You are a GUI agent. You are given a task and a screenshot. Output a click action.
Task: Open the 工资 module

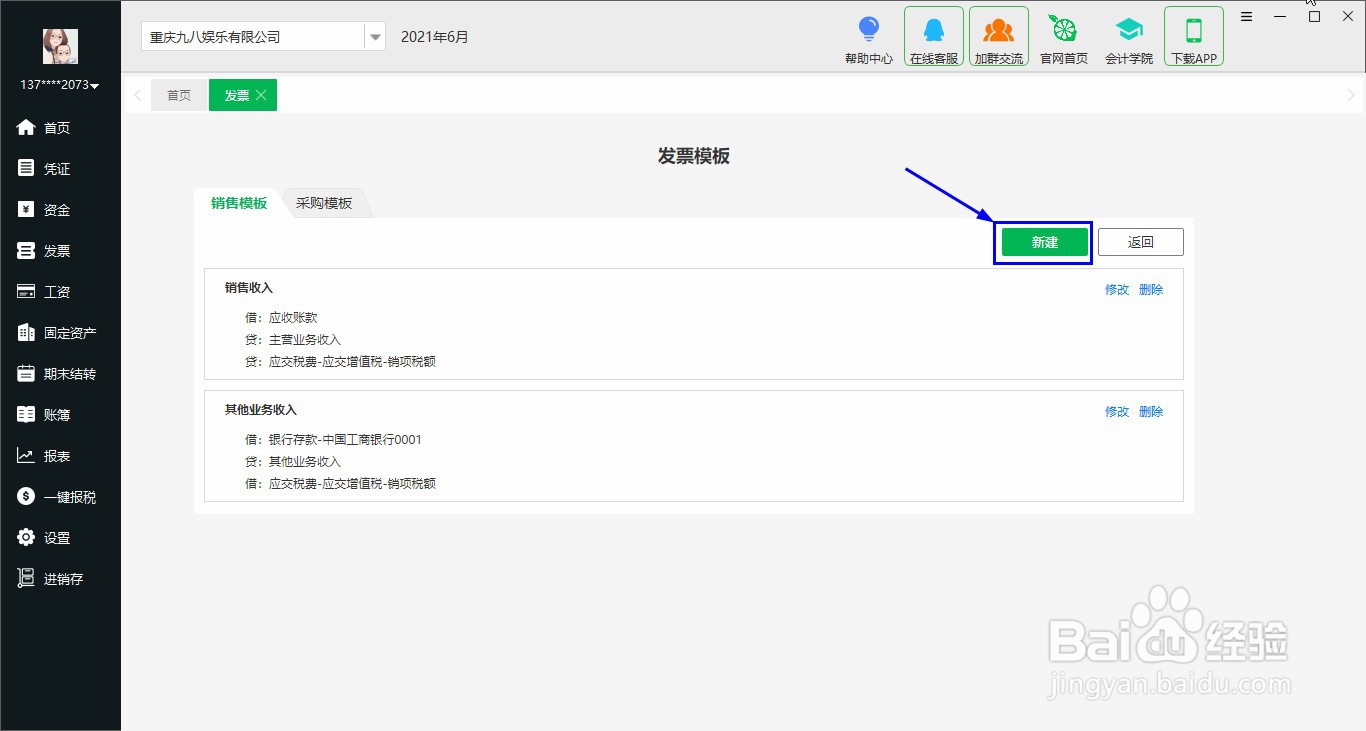click(x=55, y=291)
